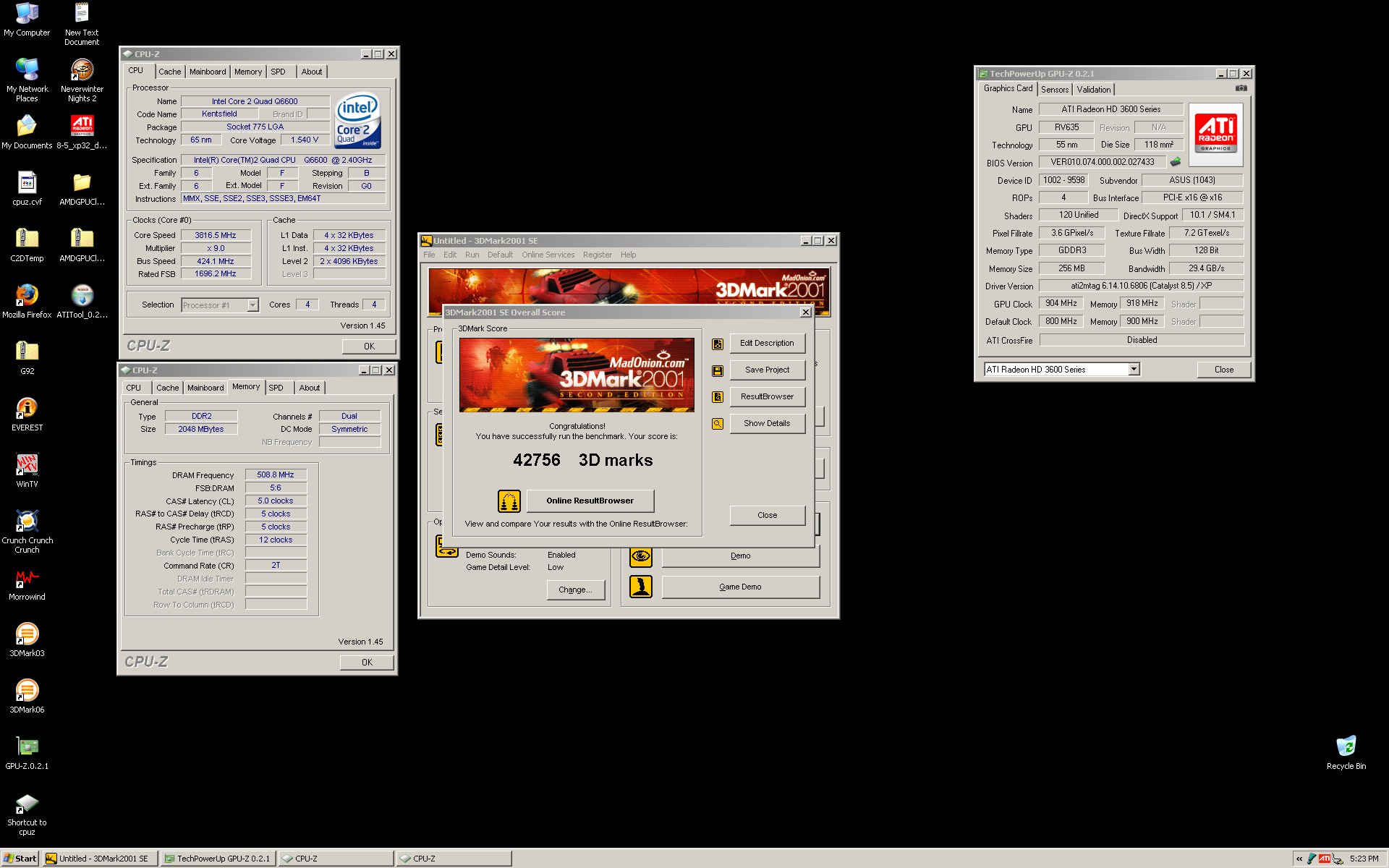1389x868 pixels.
Task: Open G92 archive icon
Action: pyautogui.click(x=27, y=357)
